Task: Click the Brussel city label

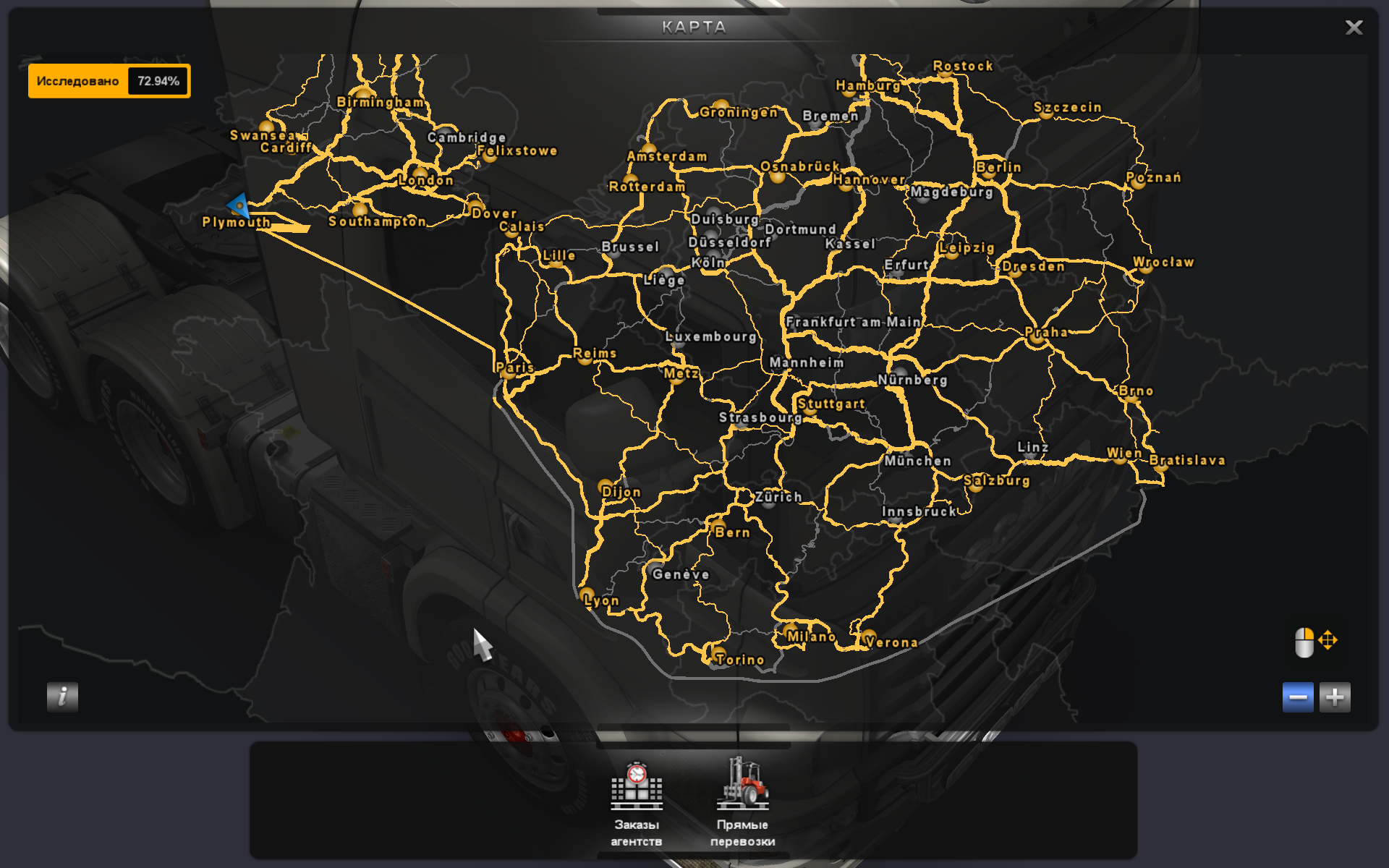Action: click(x=630, y=247)
